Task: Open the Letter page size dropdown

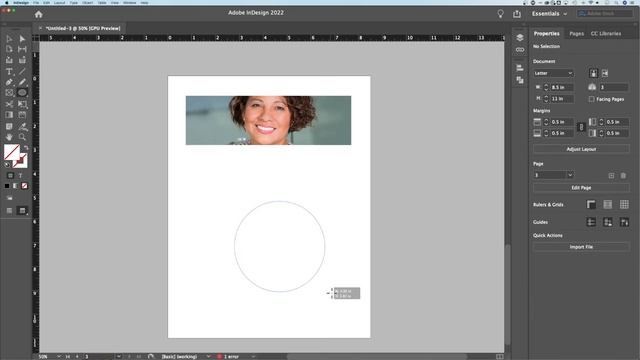Action: coord(553,73)
